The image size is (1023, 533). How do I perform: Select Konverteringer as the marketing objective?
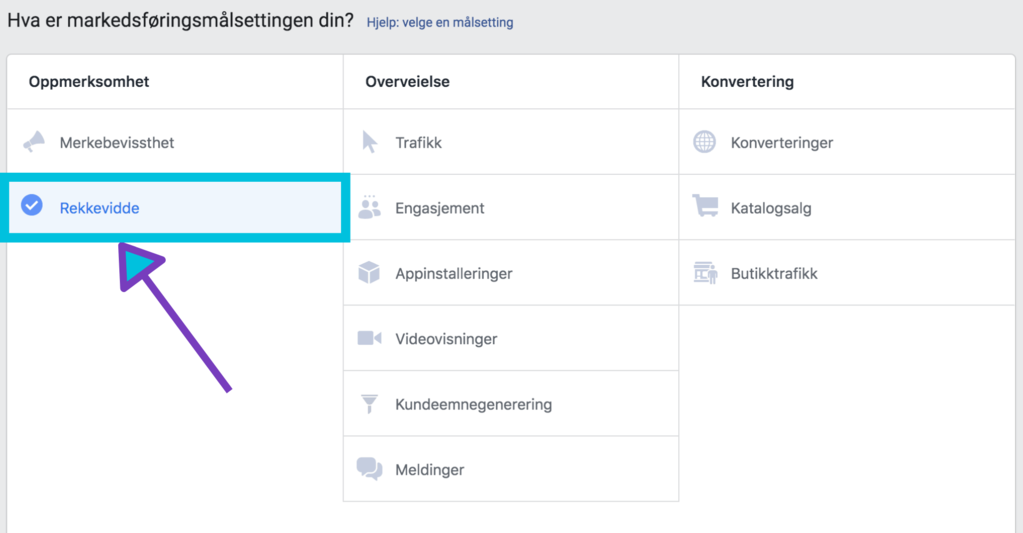(781, 143)
